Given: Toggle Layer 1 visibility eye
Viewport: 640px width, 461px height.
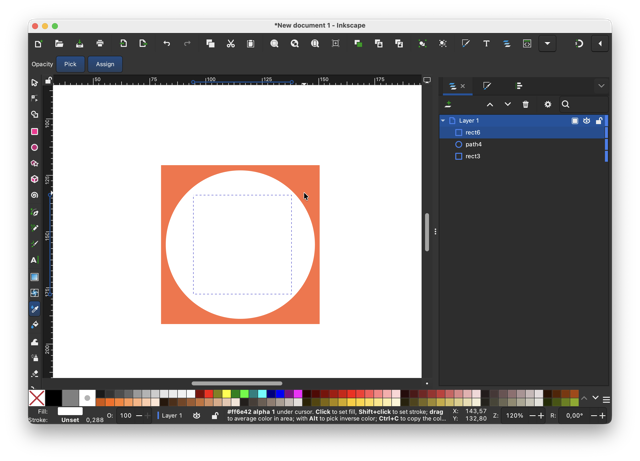Looking at the screenshot, I should pos(587,120).
